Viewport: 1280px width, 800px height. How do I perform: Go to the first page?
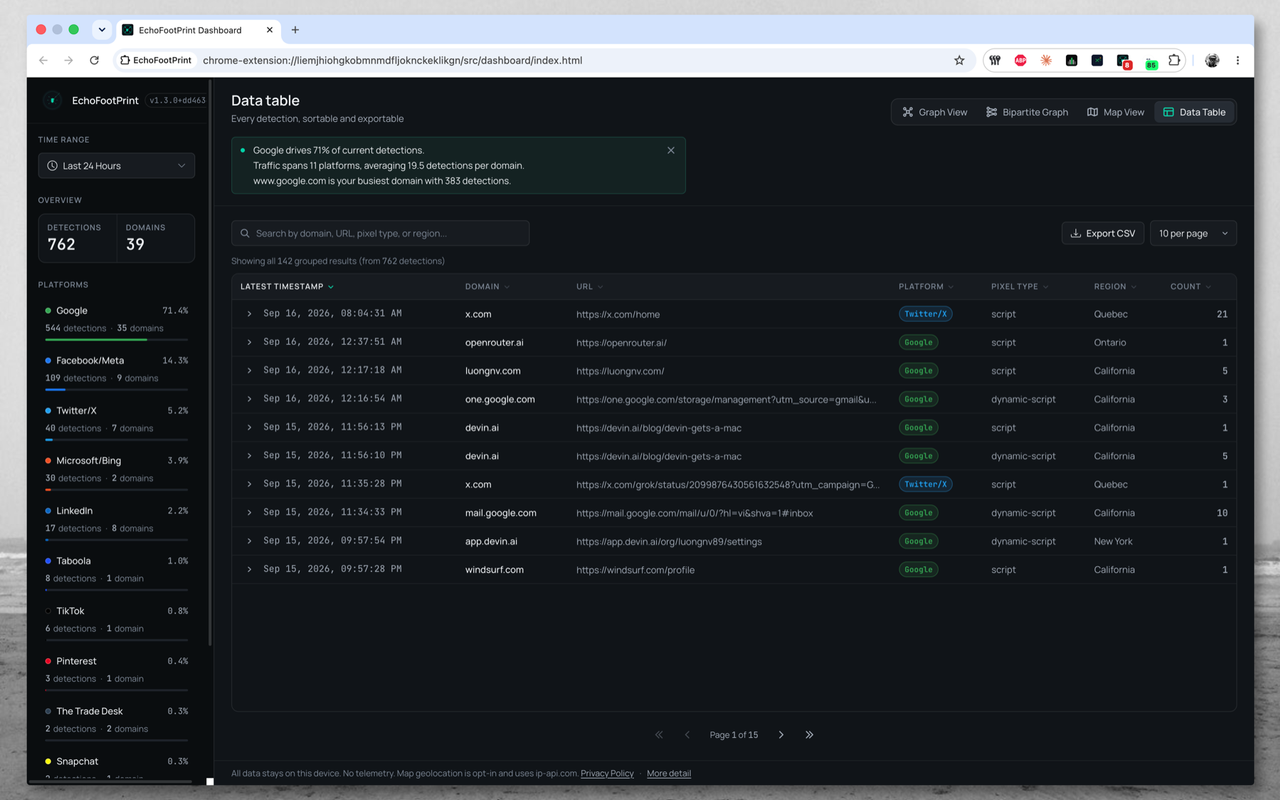659,735
